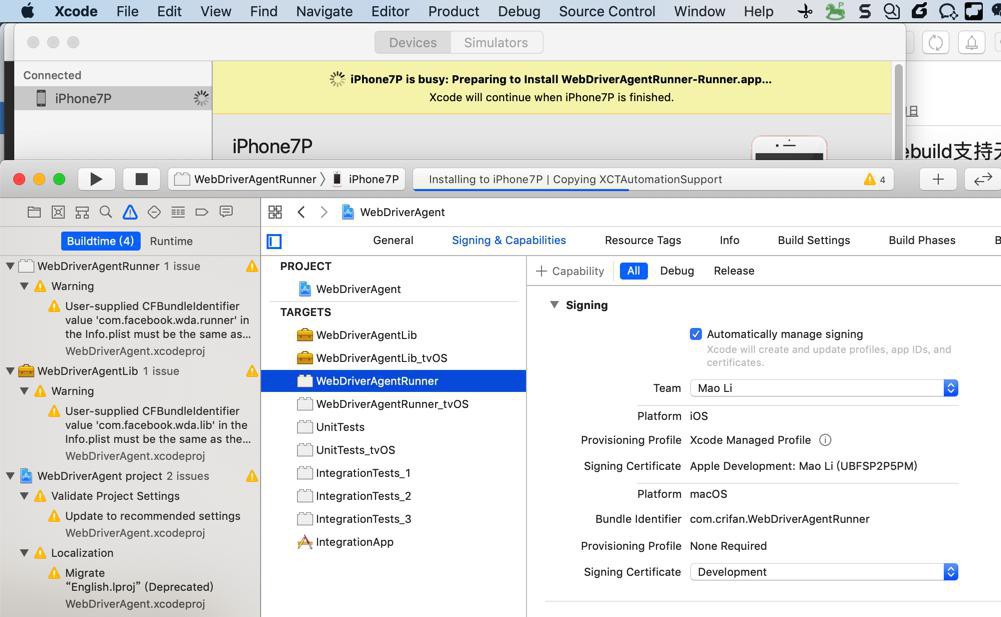1001x617 pixels.
Task: Open the Project navigator folder icon
Action: coord(34,212)
